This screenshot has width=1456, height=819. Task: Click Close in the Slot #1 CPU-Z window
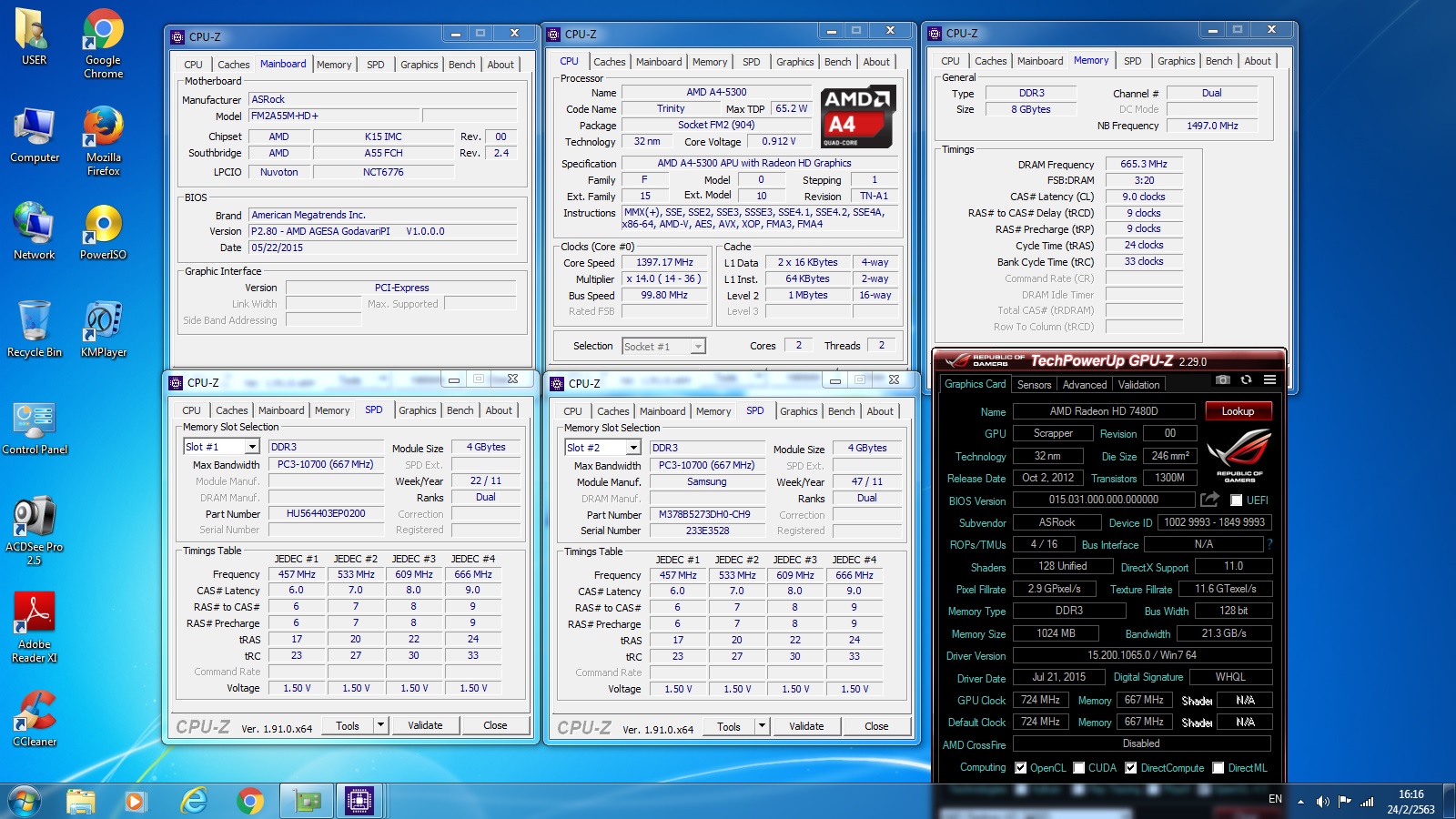tap(495, 725)
